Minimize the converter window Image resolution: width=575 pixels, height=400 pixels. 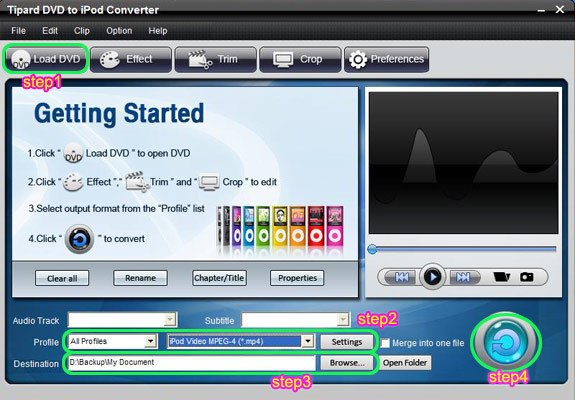tap(541, 10)
